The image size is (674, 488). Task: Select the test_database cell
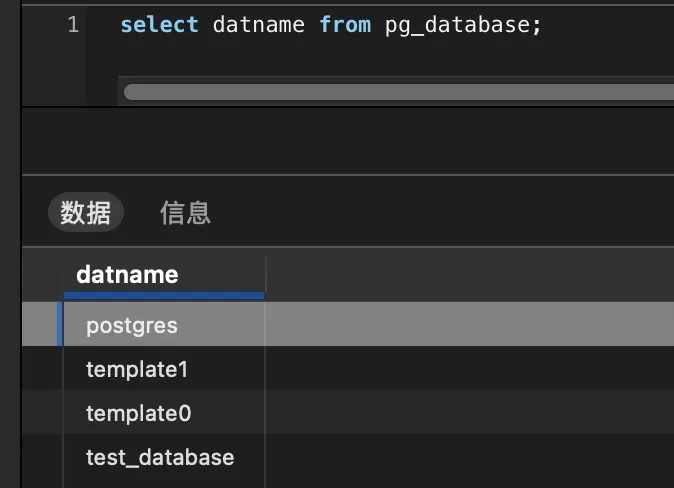coord(160,457)
